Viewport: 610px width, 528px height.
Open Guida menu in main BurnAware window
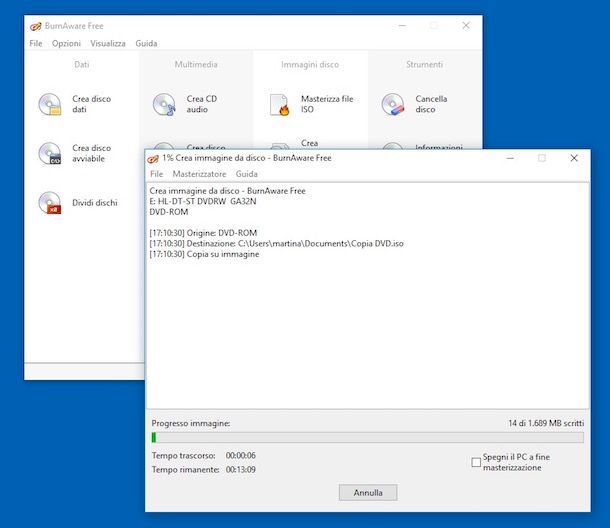pos(146,44)
